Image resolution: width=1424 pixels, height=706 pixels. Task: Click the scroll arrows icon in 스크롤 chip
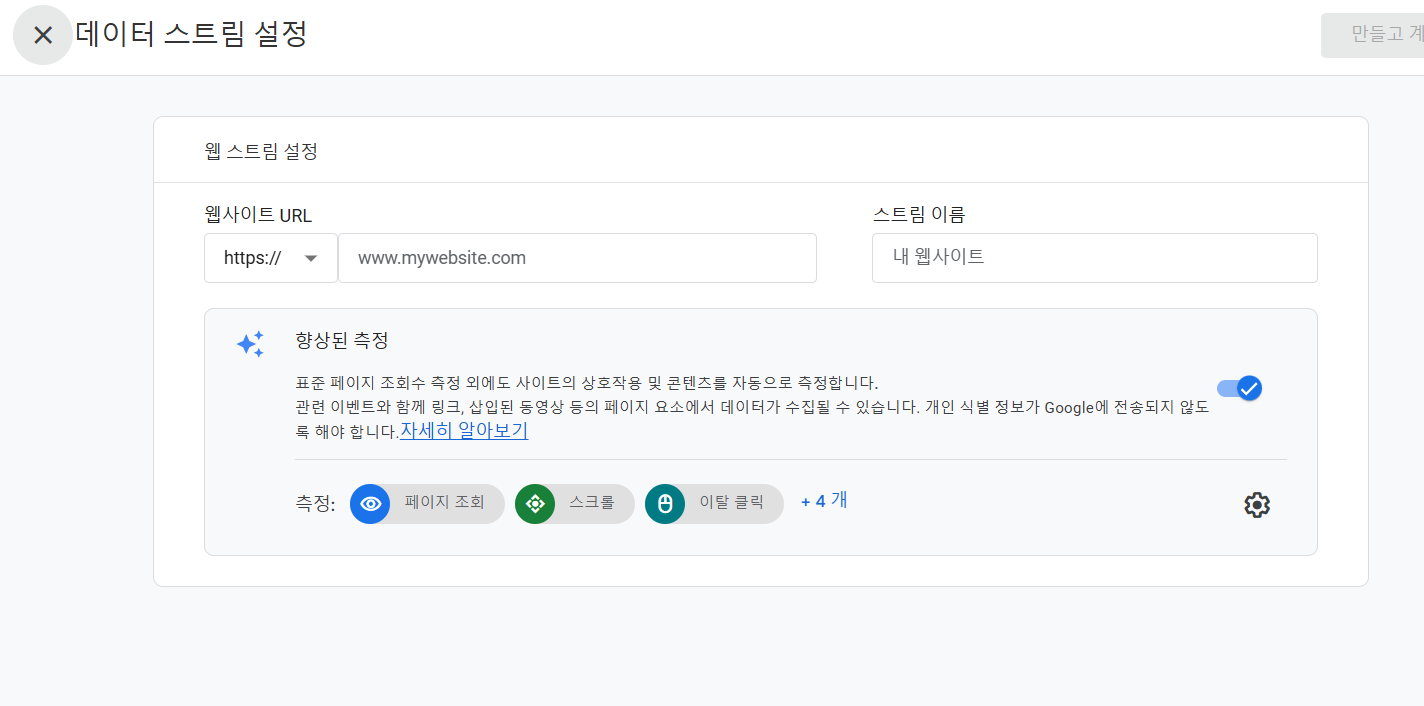[x=535, y=503]
